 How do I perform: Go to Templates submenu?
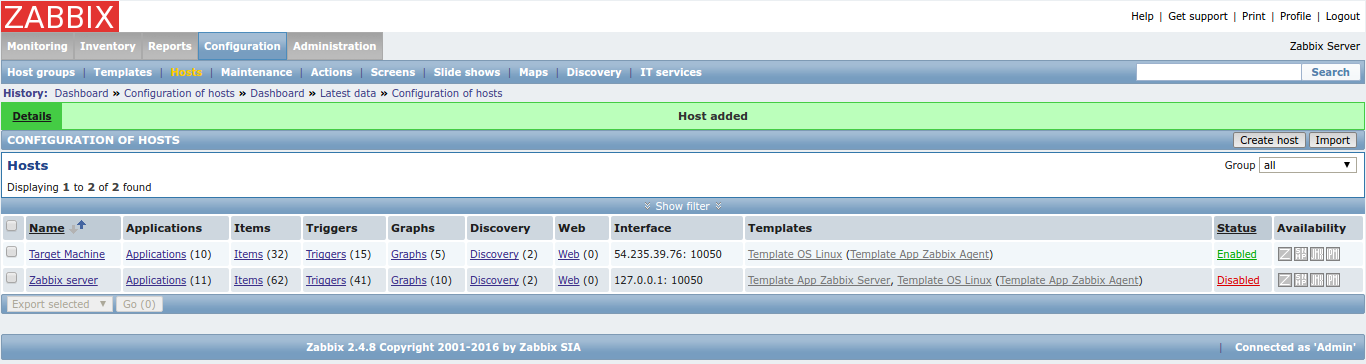(x=123, y=72)
